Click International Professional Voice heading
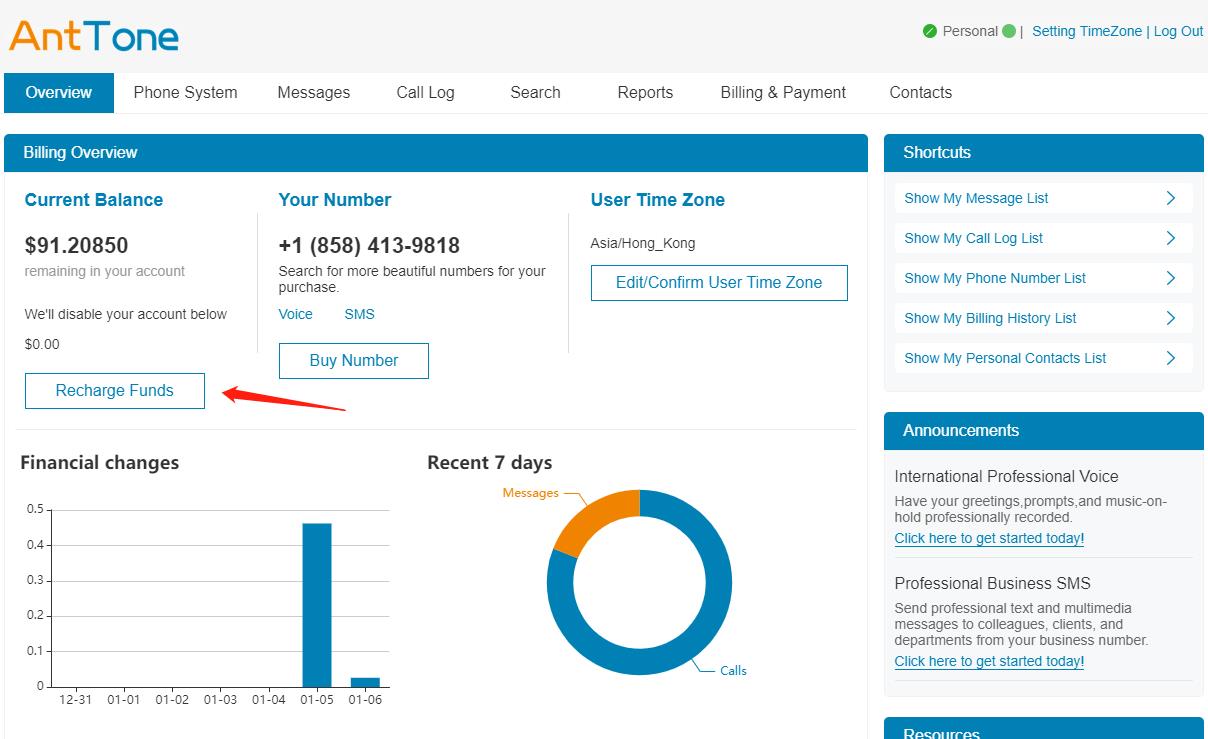This screenshot has width=1208, height=739. [1006, 476]
